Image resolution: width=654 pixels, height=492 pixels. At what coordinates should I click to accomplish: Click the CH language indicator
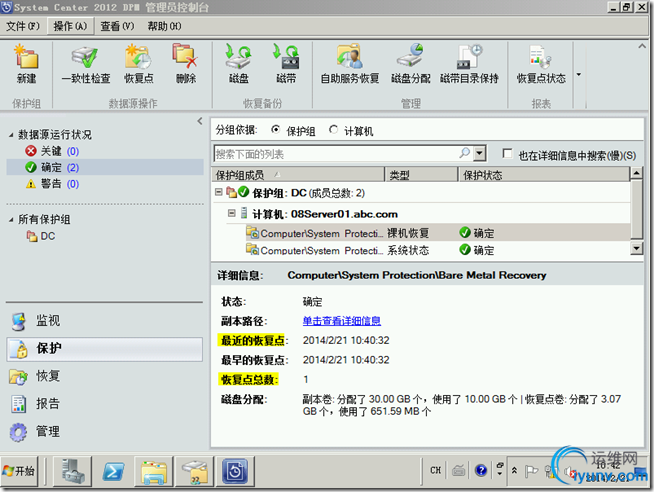[x=435, y=470]
